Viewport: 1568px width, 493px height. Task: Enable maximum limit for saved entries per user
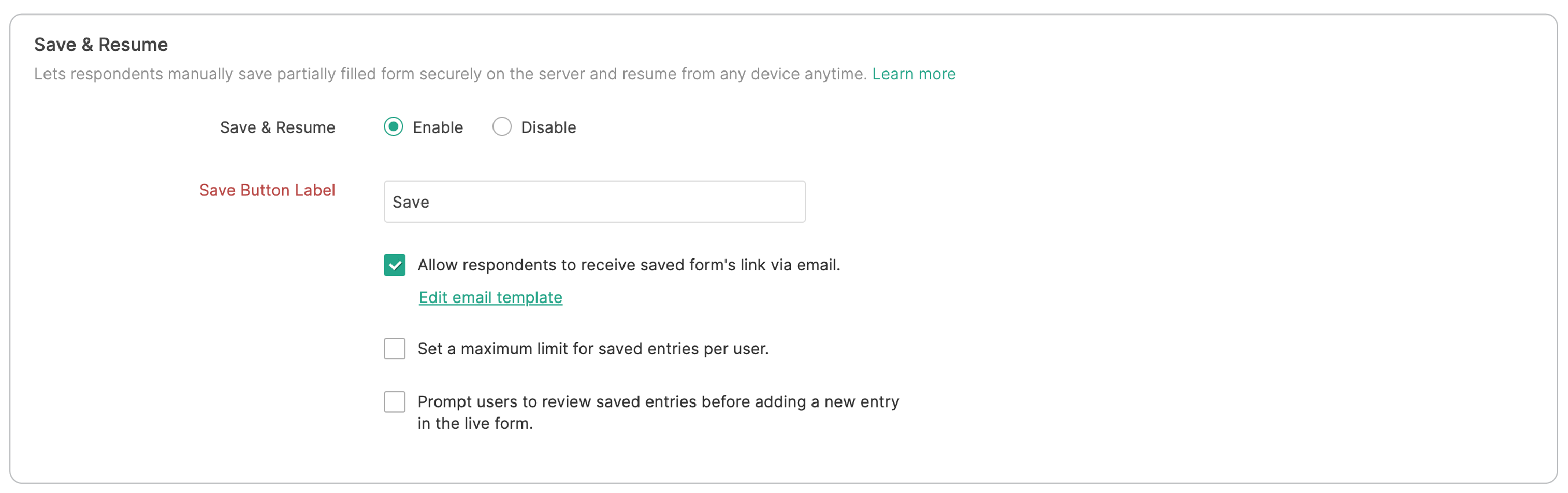(x=394, y=348)
